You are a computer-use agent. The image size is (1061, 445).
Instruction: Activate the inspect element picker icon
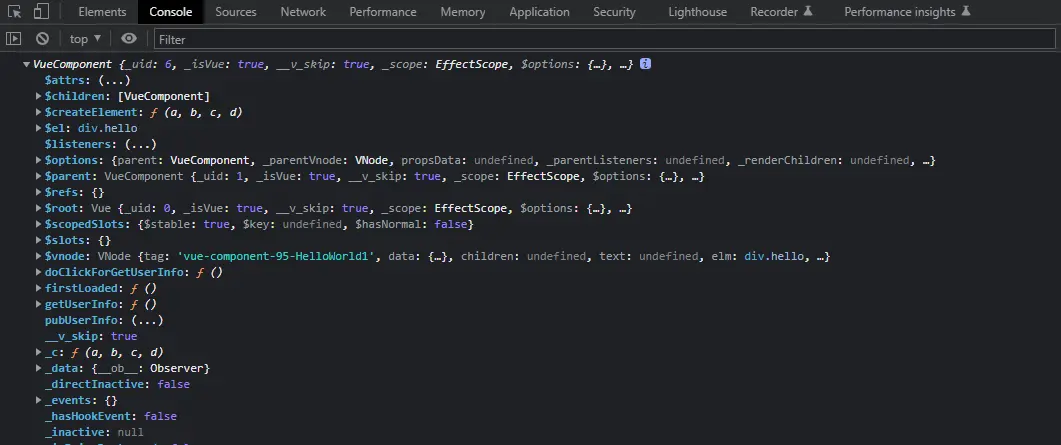coord(16,11)
